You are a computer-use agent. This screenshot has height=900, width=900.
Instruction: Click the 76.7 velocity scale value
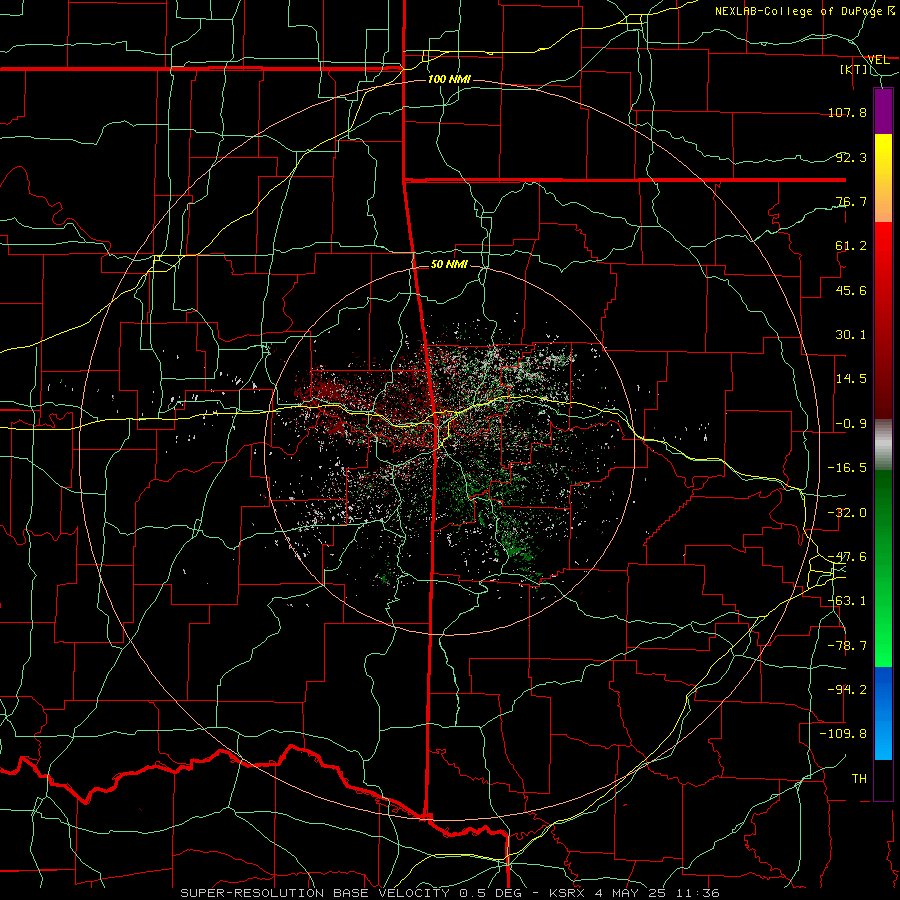(x=851, y=201)
